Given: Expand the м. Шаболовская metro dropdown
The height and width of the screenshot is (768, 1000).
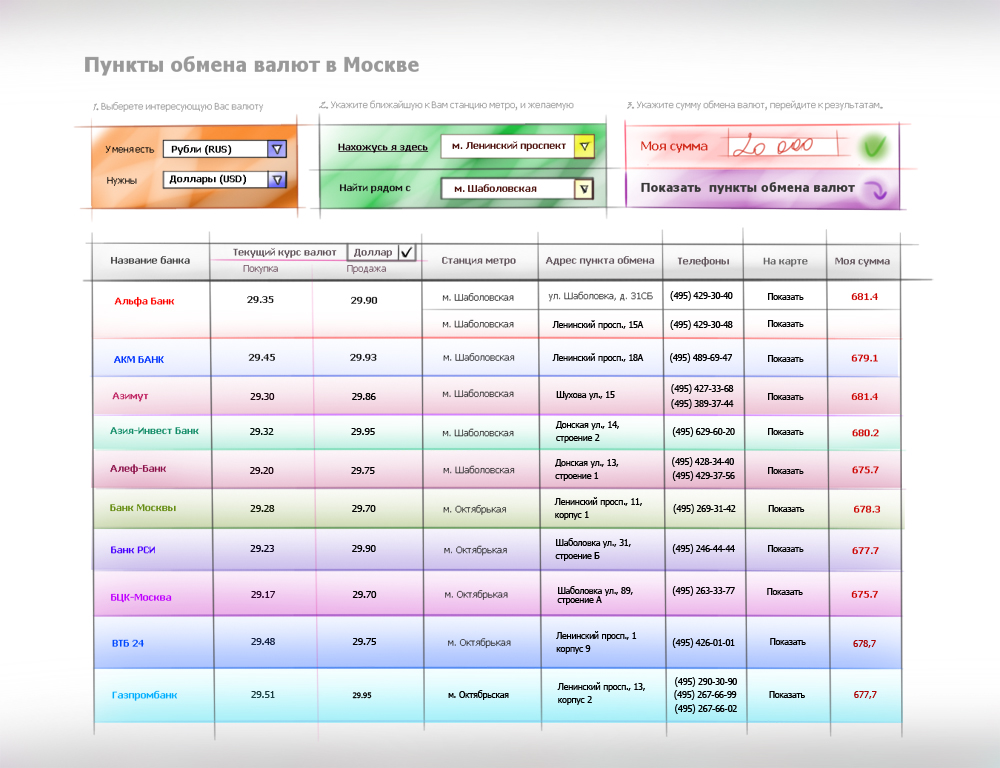Looking at the screenshot, I should click(x=585, y=188).
